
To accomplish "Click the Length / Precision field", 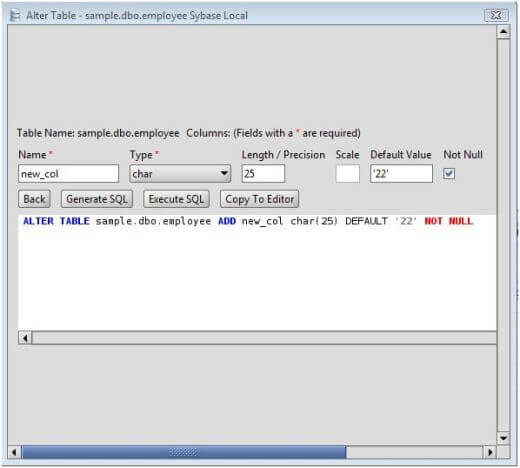I will point(263,174).
